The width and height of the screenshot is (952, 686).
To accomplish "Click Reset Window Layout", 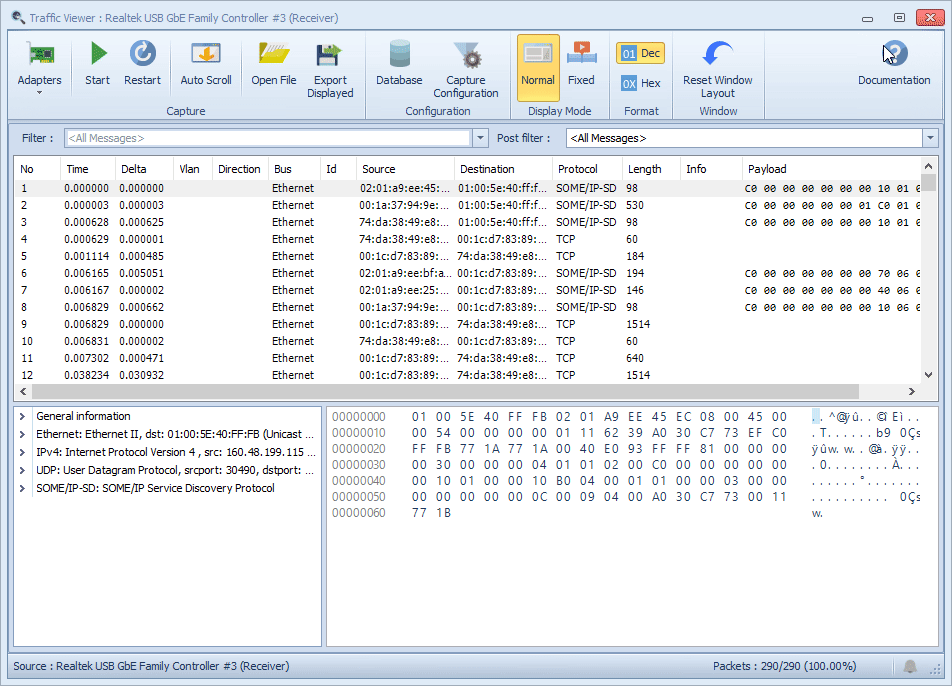I will click(718, 70).
